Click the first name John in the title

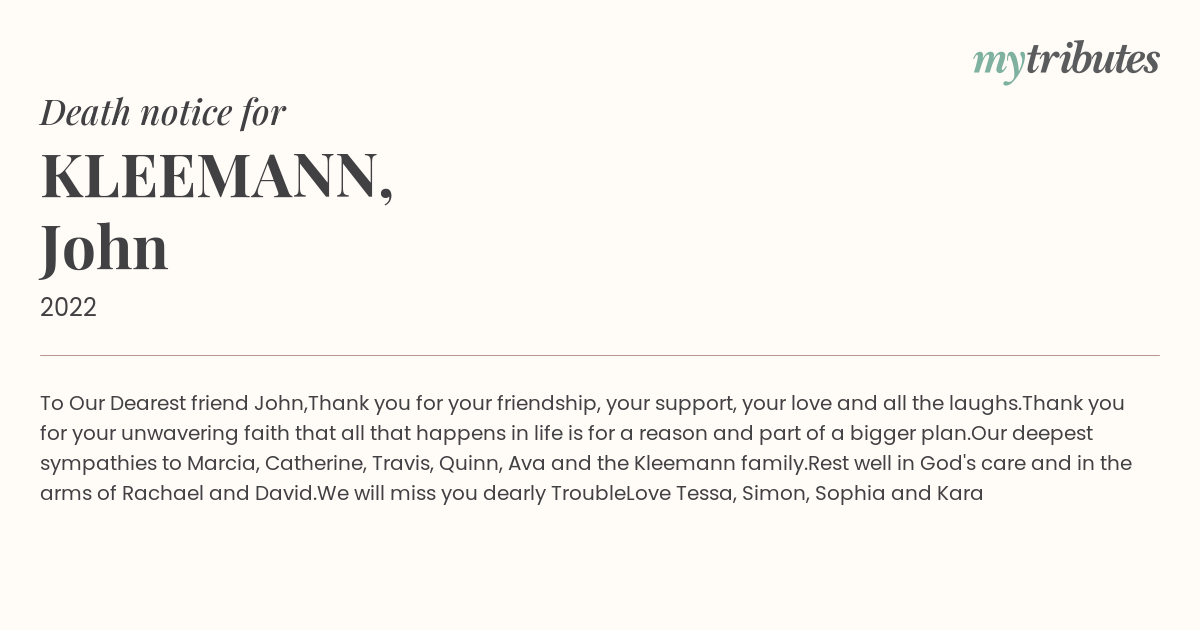104,247
